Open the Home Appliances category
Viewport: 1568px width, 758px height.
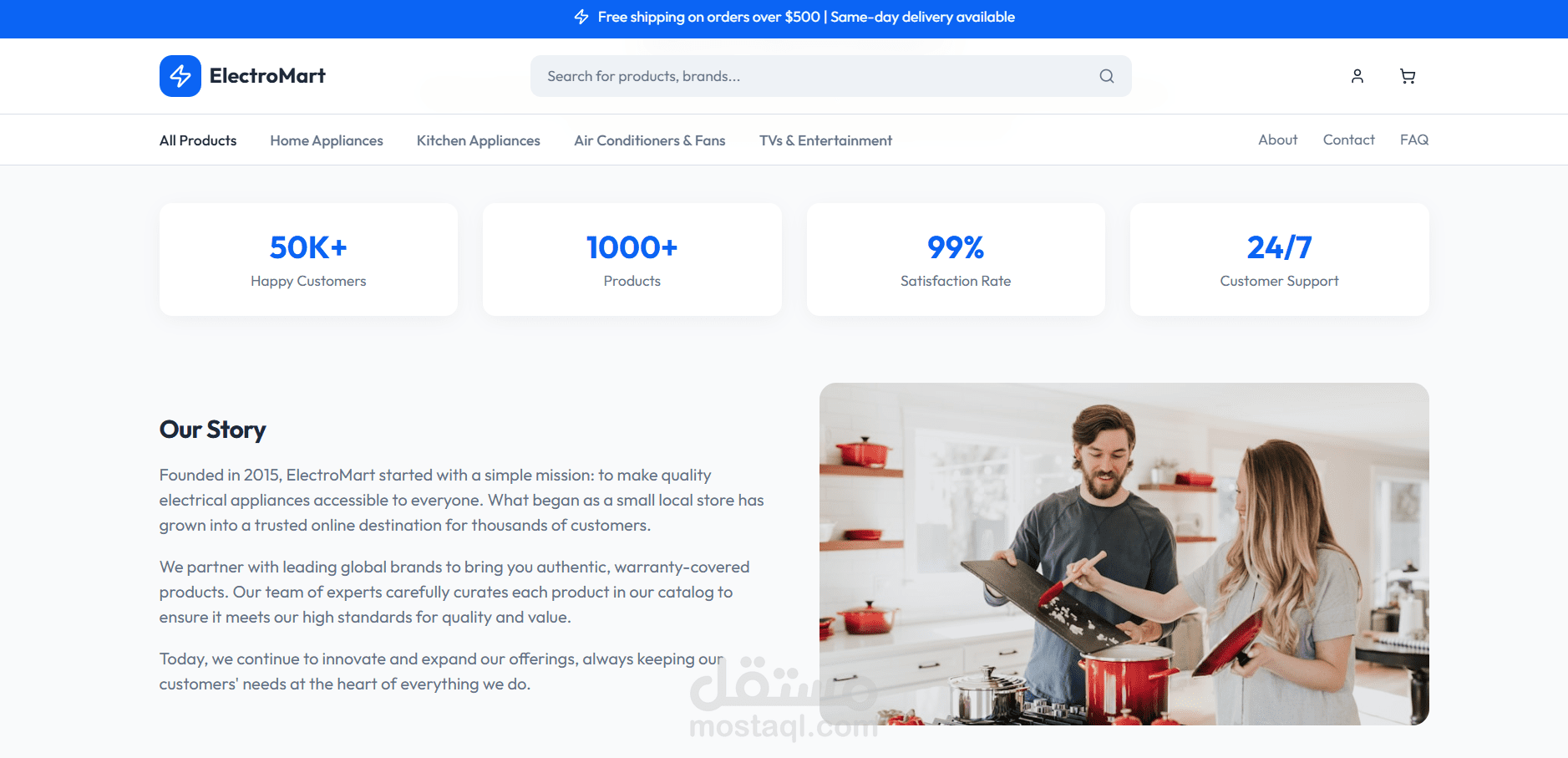click(327, 140)
